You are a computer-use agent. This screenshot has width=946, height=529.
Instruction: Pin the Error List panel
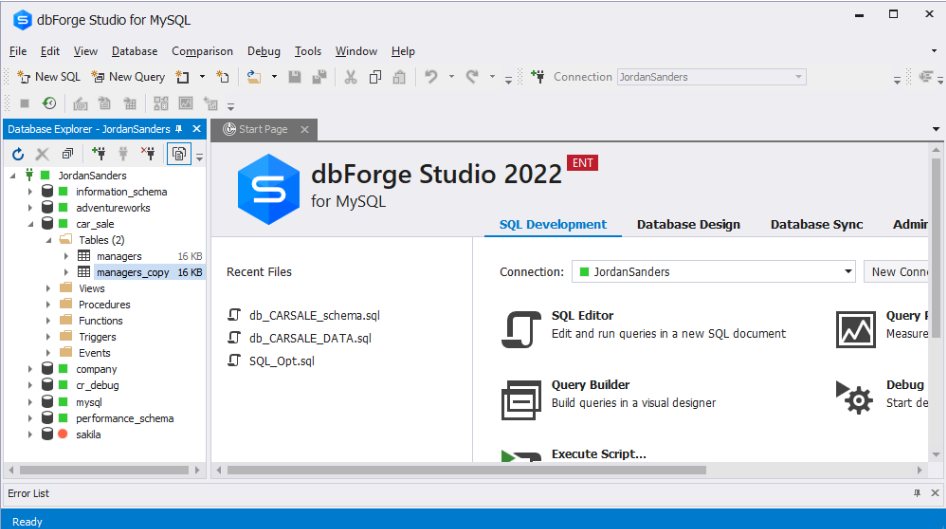(x=917, y=493)
